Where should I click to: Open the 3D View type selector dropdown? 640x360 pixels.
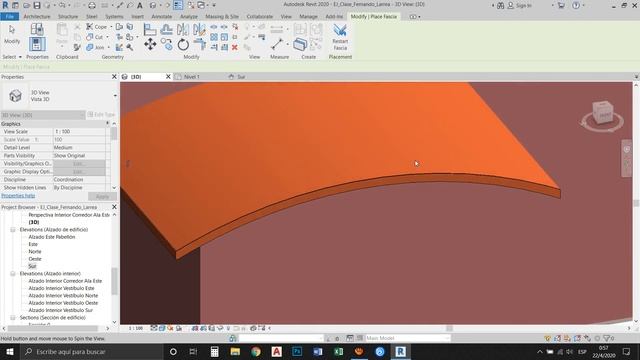pyautogui.click(x=115, y=96)
